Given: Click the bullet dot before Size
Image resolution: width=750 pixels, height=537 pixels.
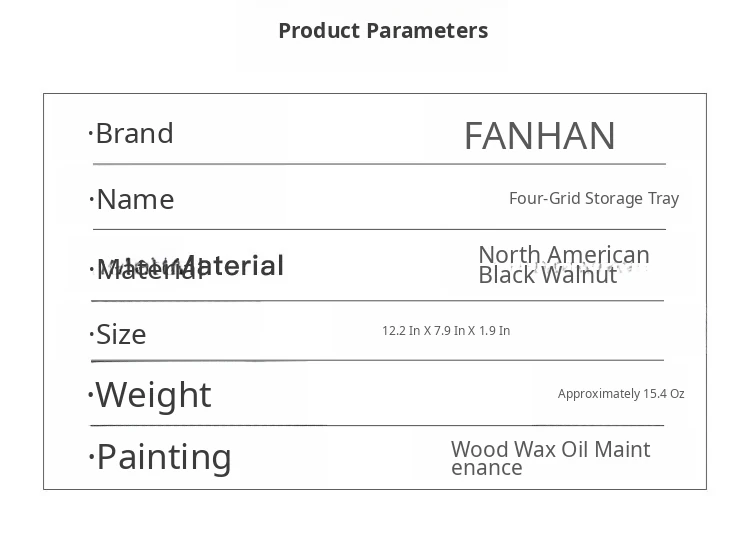Looking at the screenshot, I should coord(91,333).
